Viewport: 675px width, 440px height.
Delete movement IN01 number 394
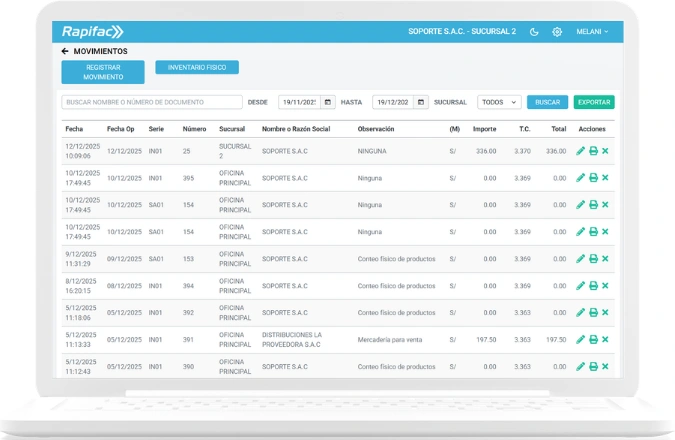point(605,286)
